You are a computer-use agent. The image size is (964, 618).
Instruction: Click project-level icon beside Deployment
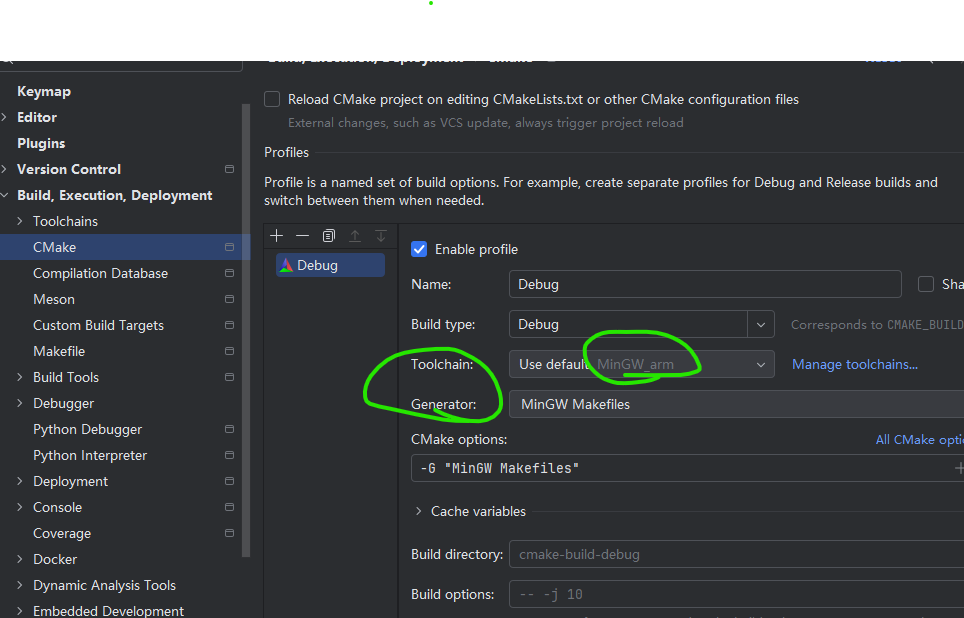(x=229, y=481)
